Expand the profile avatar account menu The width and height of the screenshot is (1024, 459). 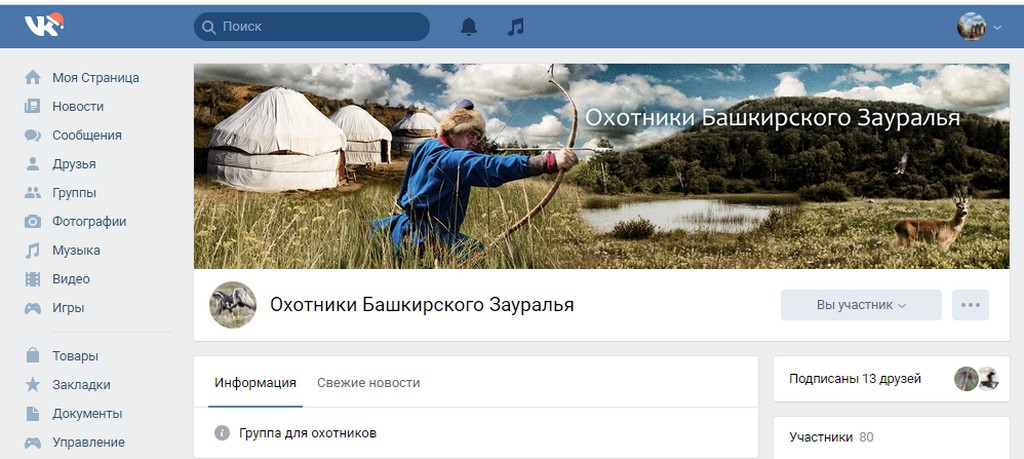979,27
